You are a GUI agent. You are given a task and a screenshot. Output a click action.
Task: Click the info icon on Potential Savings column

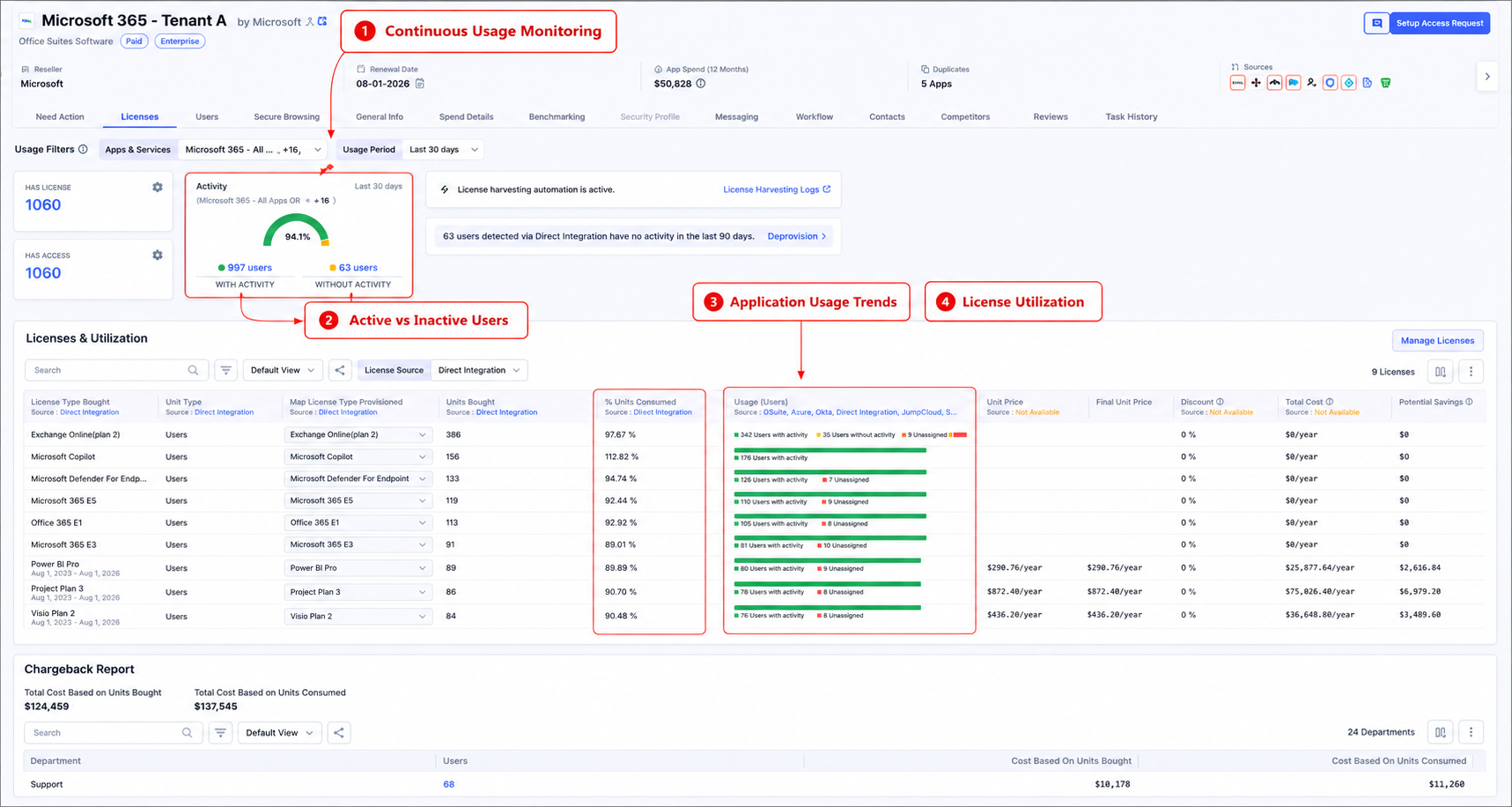tap(1469, 402)
